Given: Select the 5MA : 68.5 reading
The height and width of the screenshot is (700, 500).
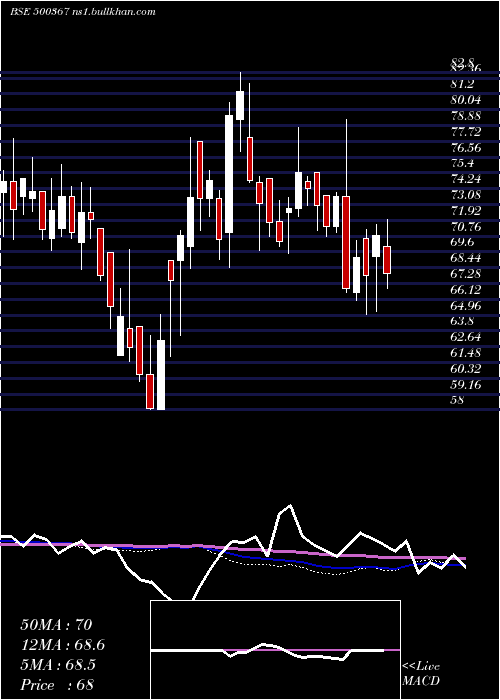Looking at the screenshot, I should pos(58,665).
